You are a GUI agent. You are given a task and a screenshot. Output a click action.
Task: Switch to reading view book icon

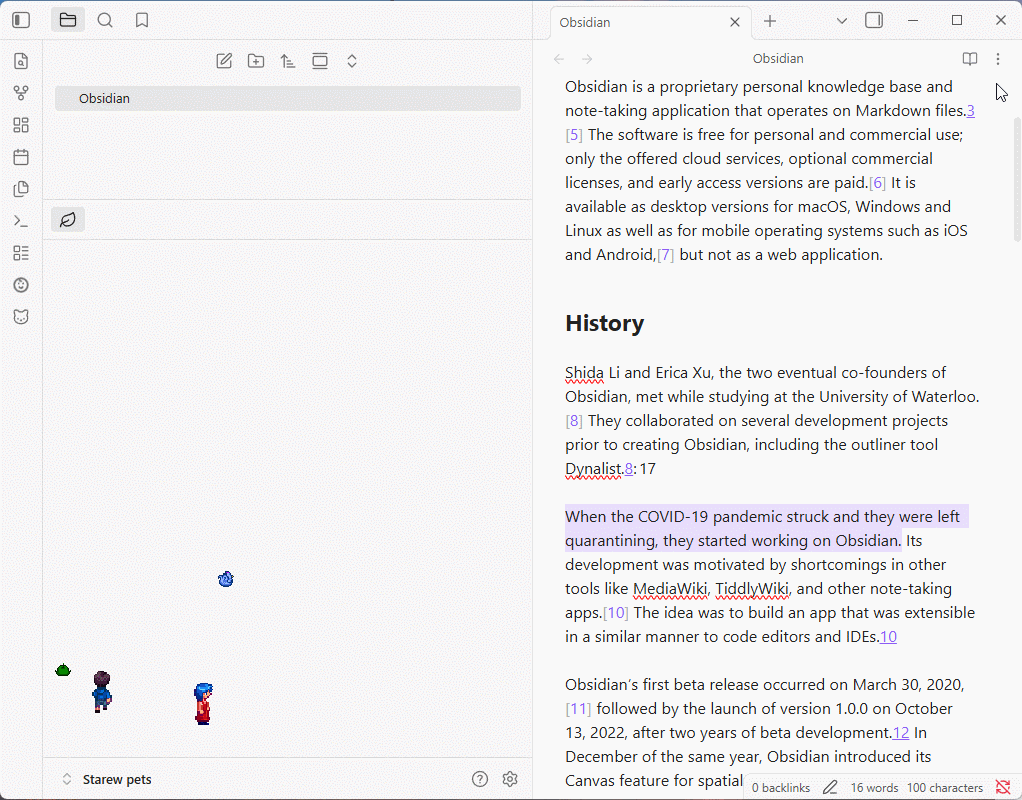click(970, 59)
